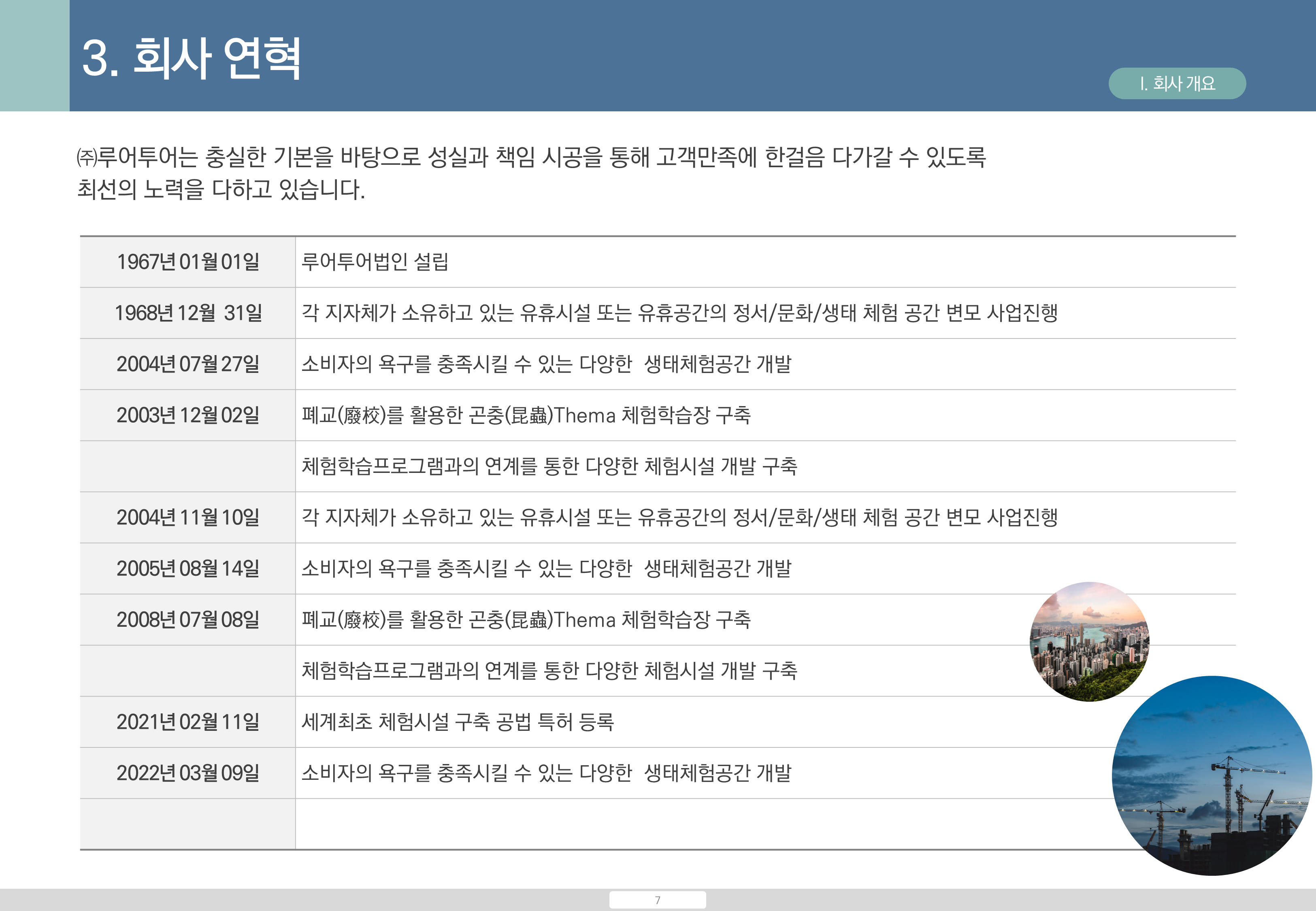Click the circular city skyline photo
Screen dimensions: 1316x911
1089,642
